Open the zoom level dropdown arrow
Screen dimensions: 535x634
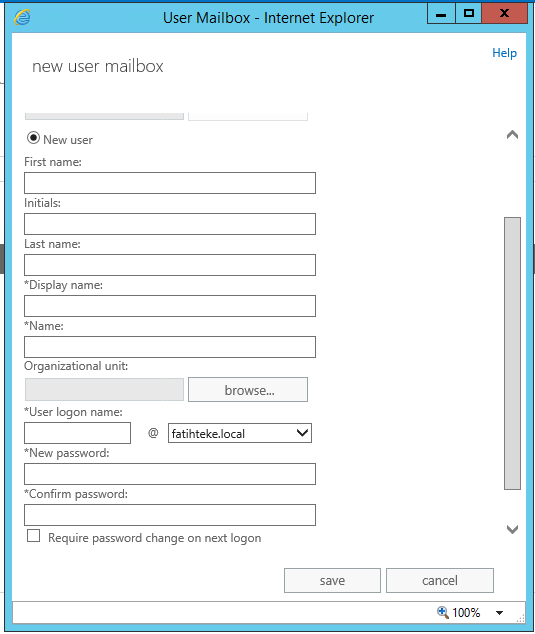point(500,613)
